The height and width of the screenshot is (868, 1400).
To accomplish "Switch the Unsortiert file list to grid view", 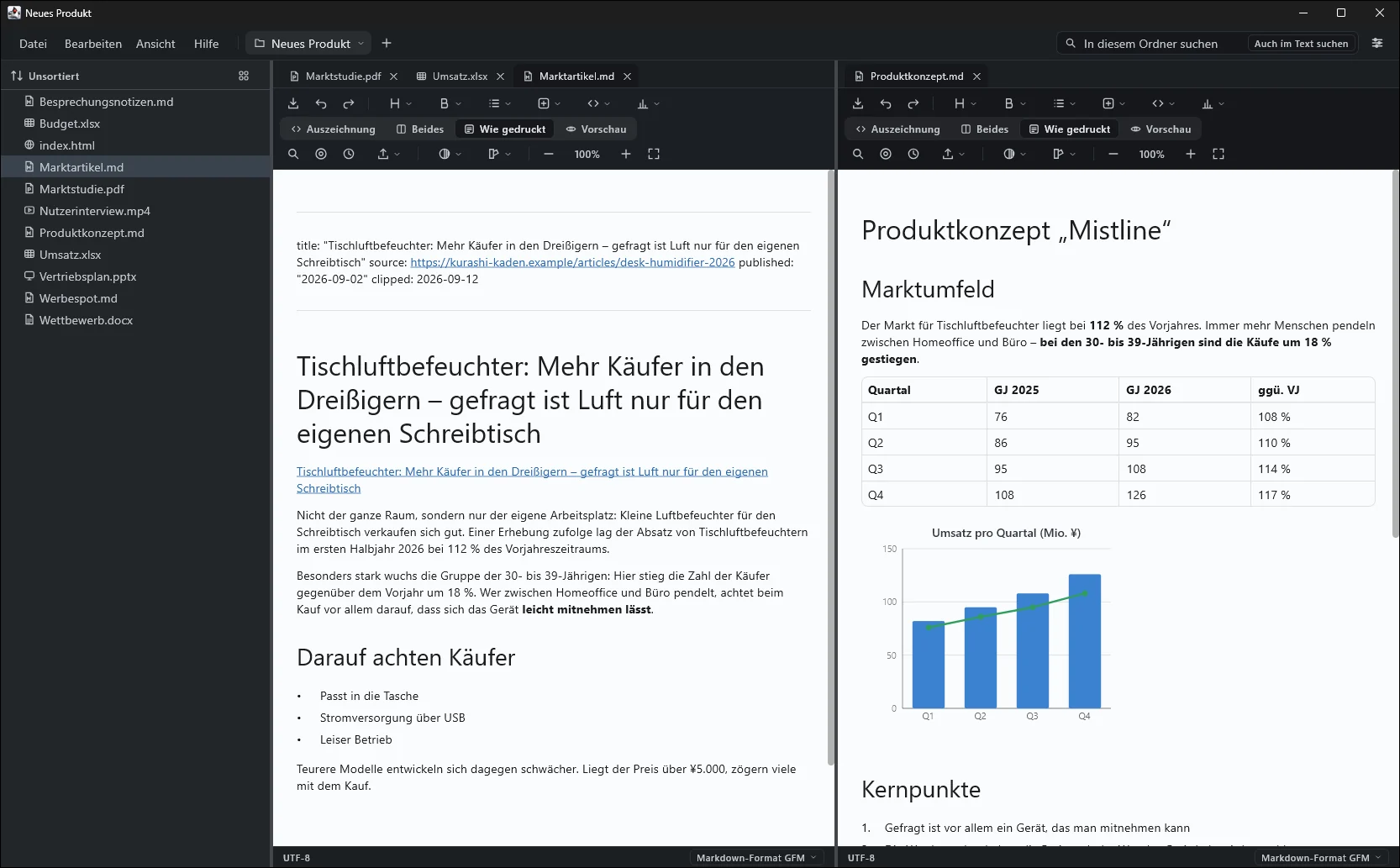I will point(244,76).
